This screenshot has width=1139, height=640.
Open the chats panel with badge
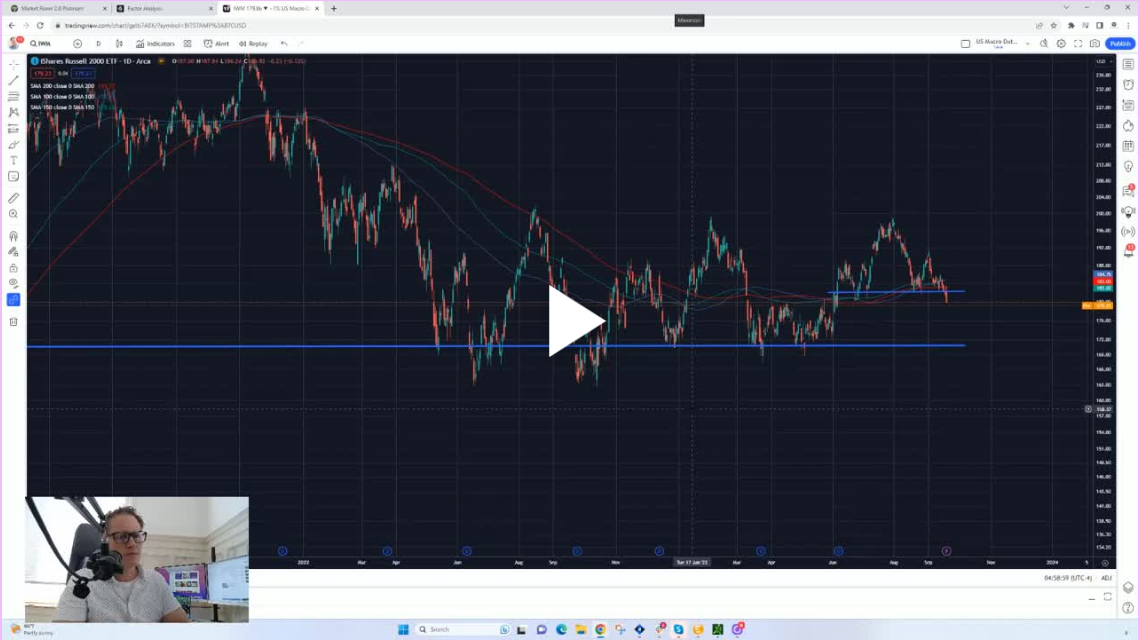click(x=1128, y=190)
